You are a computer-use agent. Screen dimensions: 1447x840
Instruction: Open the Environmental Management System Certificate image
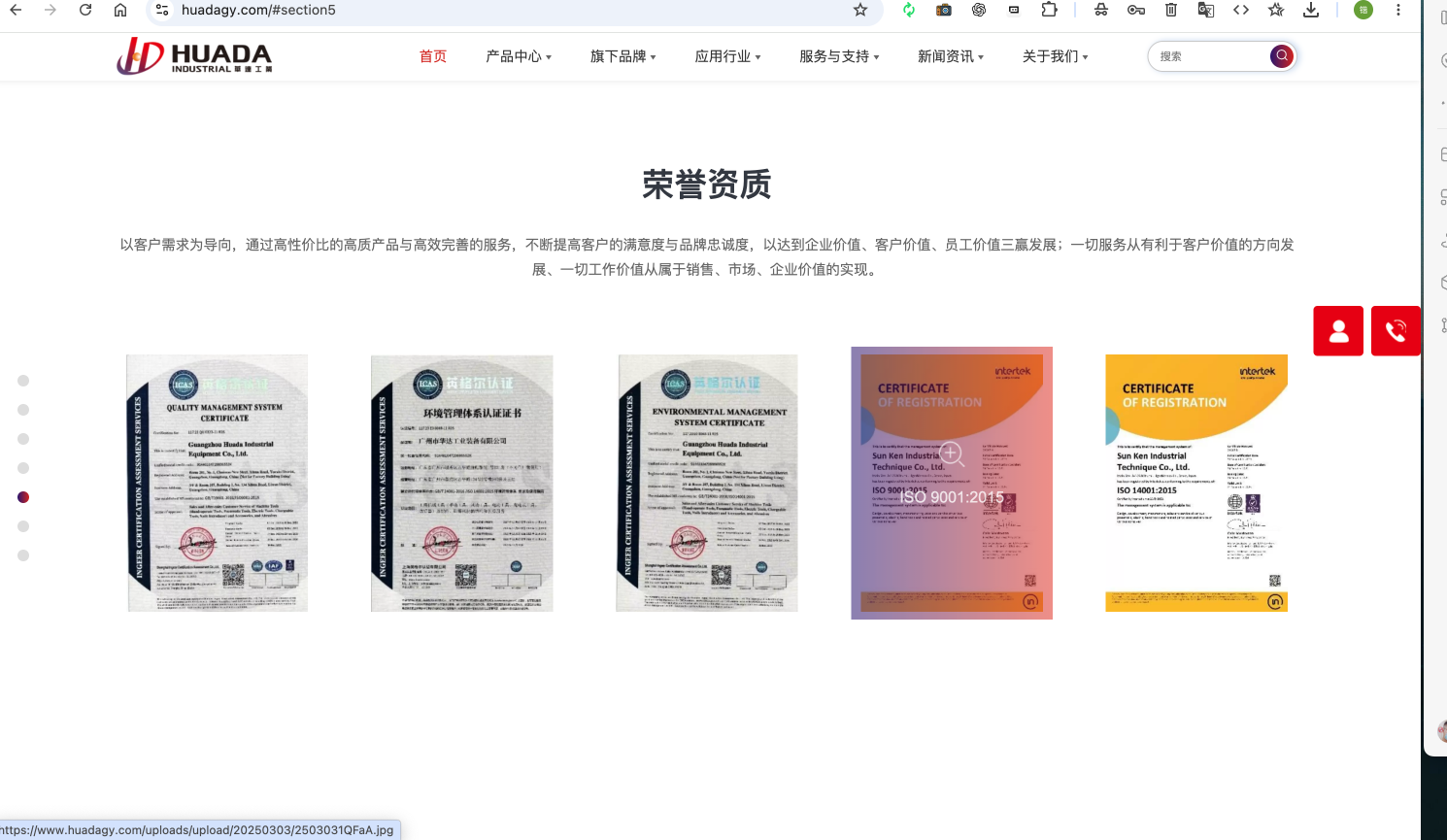(x=707, y=483)
